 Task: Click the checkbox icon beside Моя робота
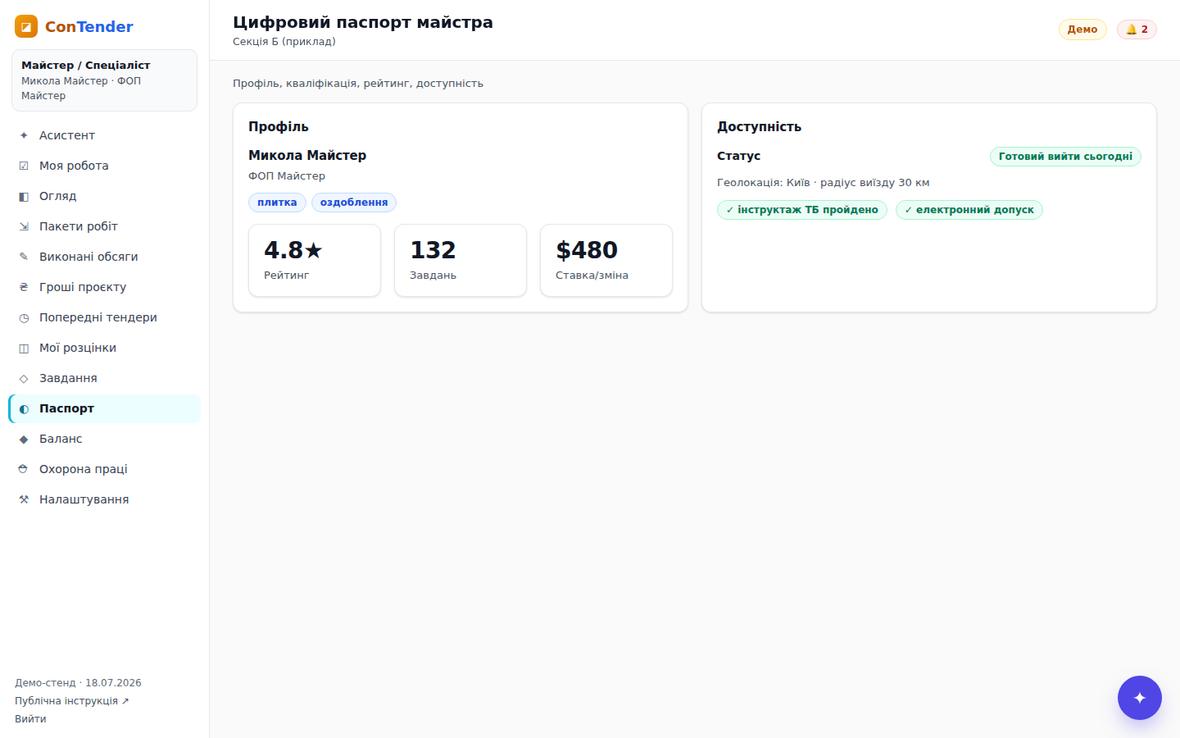pos(24,166)
